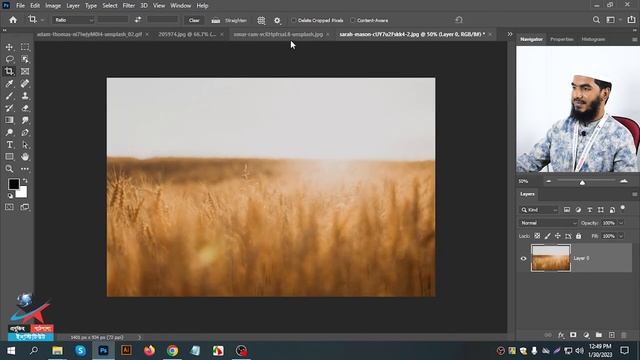Select the Rectangle shape tool

pyautogui.click(x=9, y=157)
